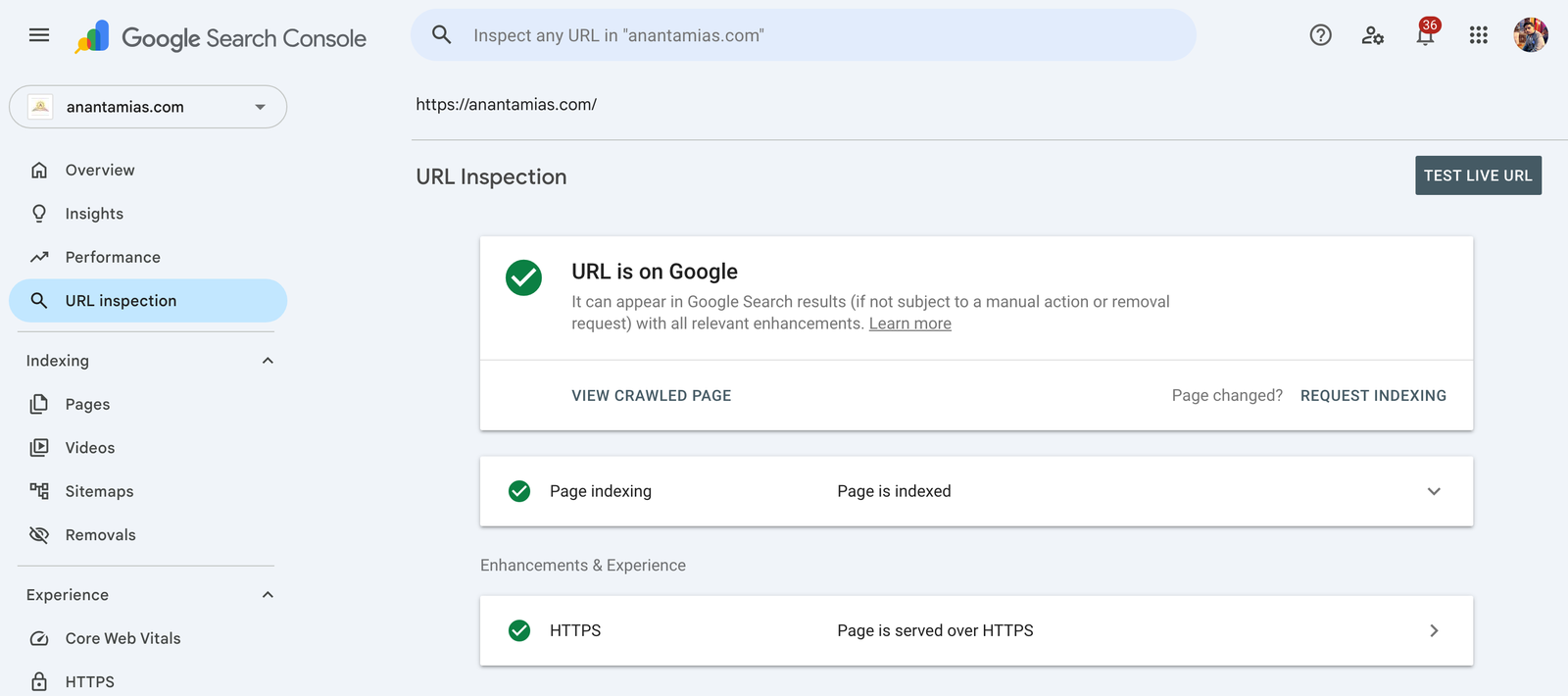This screenshot has width=1568, height=696.
Task: Click TEST LIVE URL button
Action: tap(1478, 175)
